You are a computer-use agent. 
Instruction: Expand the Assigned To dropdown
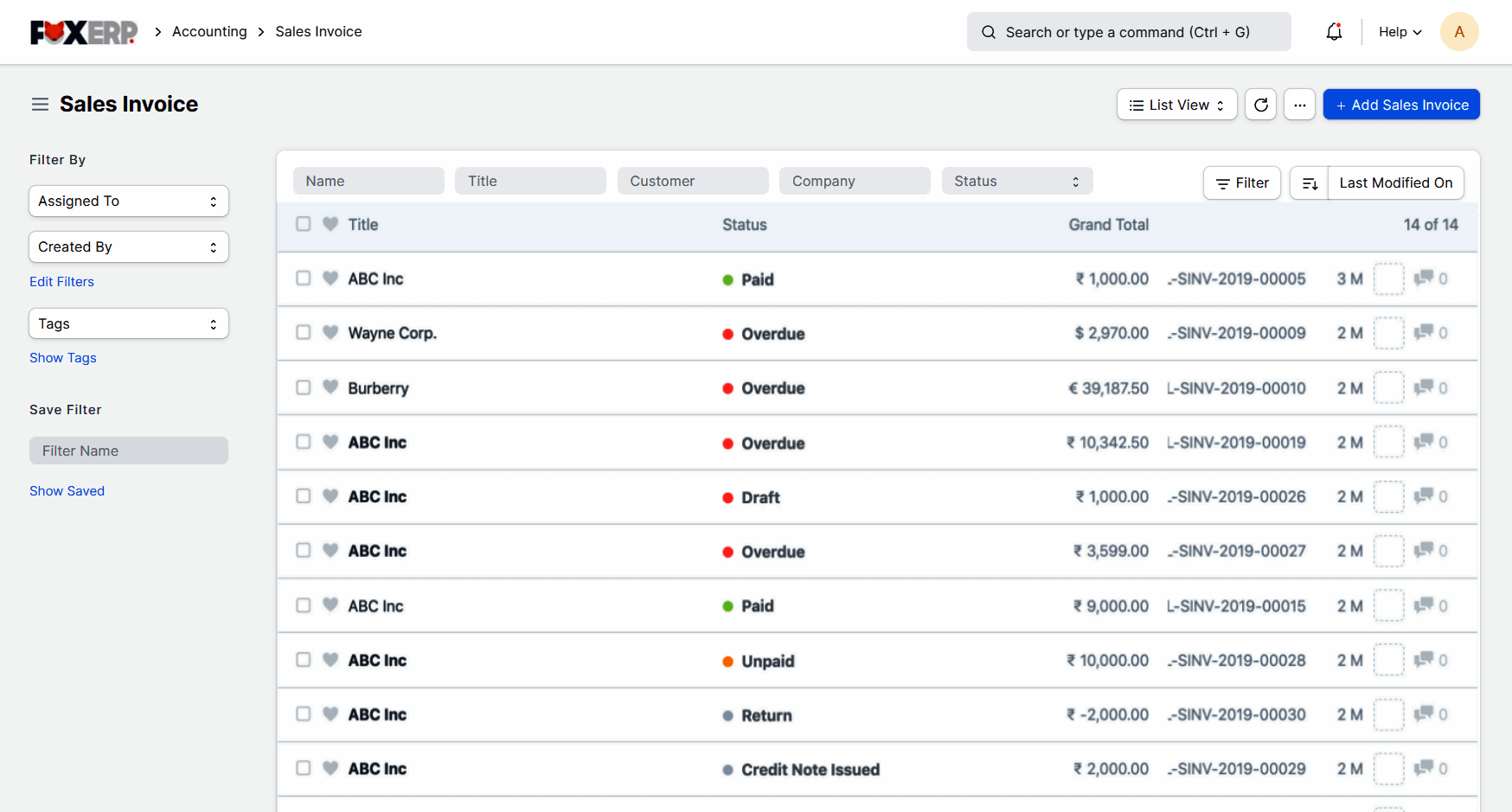[128, 201]
